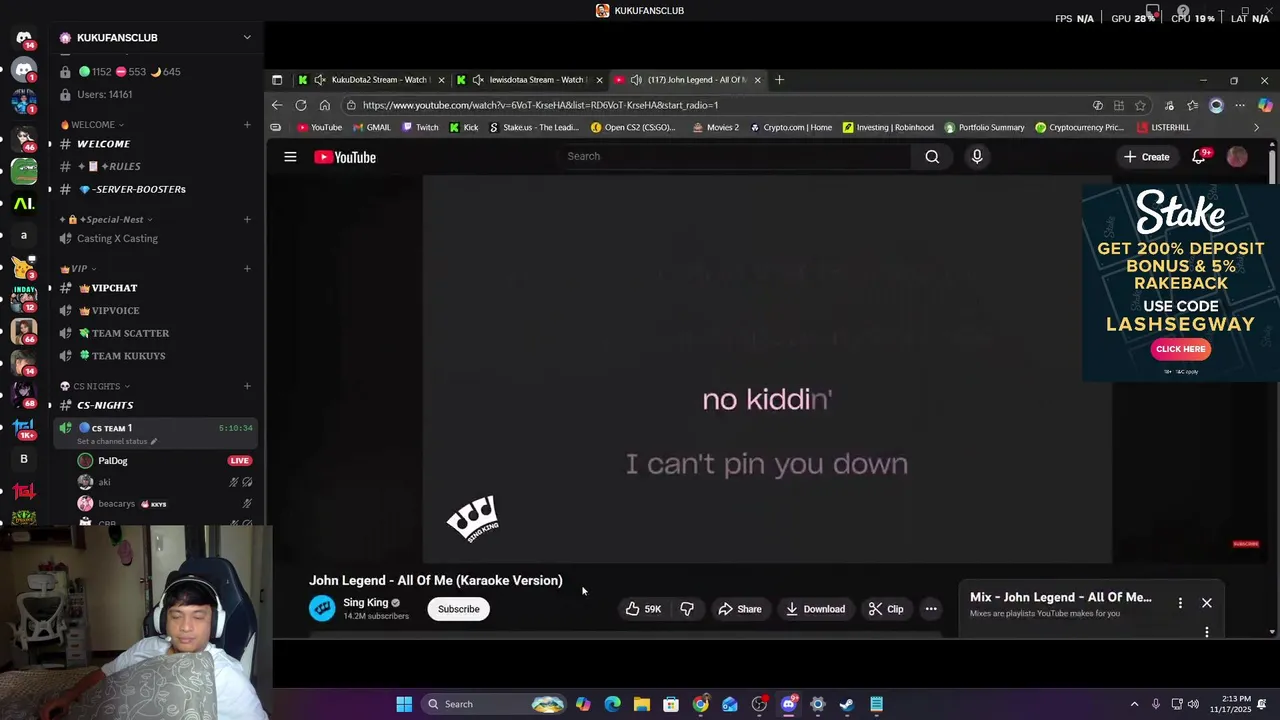
Task: Open Steam from the taskbar
Action: coord(847,704)
